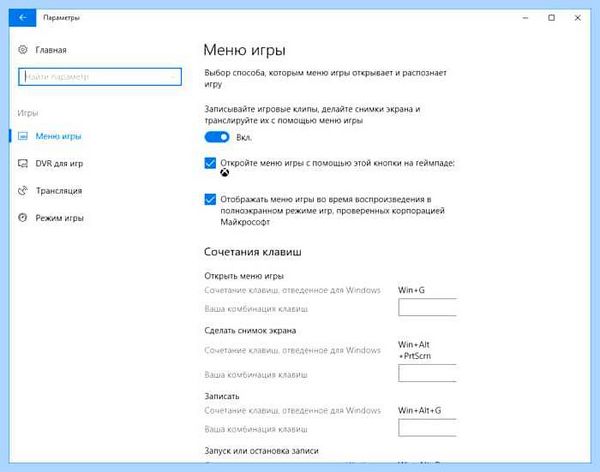The image size is (600, 472).
Task: Select the Режим игры icon
Action: [23, 218]
